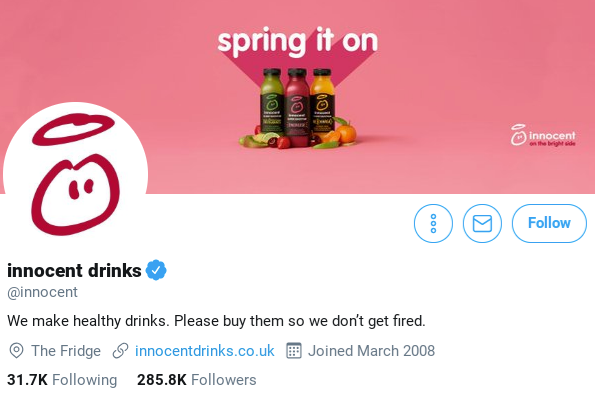Screen dimensions: 595x395
Task: Click the smoothie bottles in the banner
Action: [298, 108]
